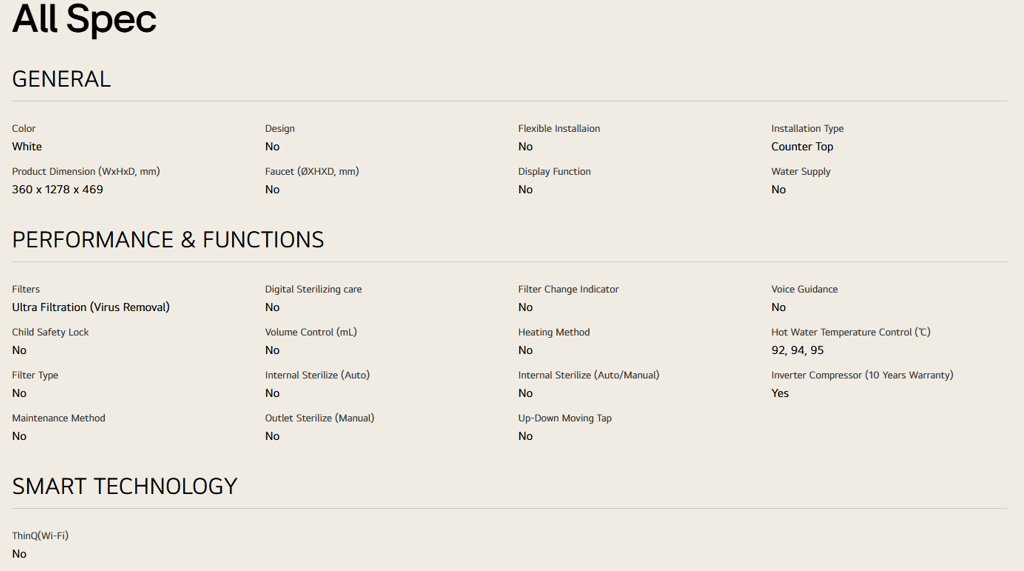Click the PERFORMANCE & FUNCTIONS heading
1024x571 pixels.
click(168, 240)
